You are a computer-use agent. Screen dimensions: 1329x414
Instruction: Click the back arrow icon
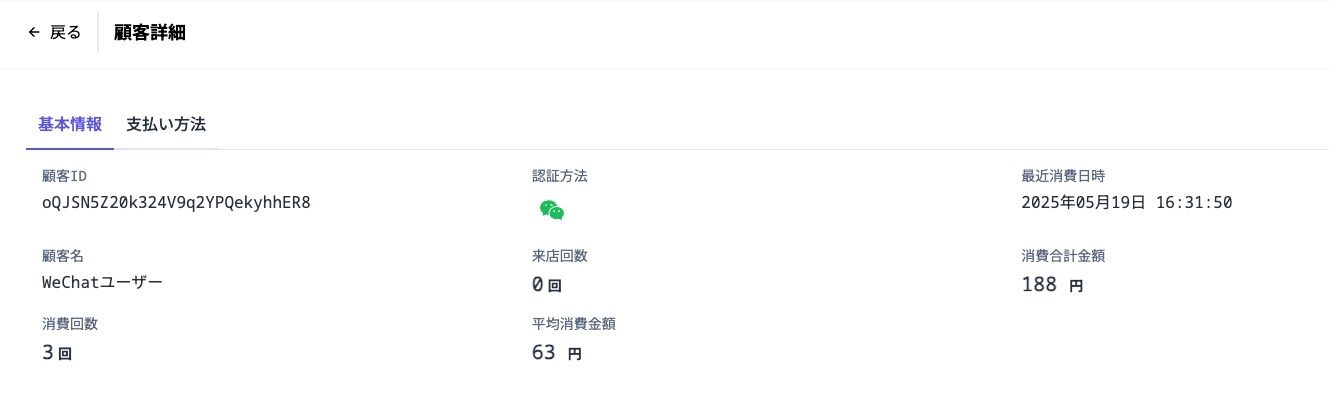(x=34, y=32)
